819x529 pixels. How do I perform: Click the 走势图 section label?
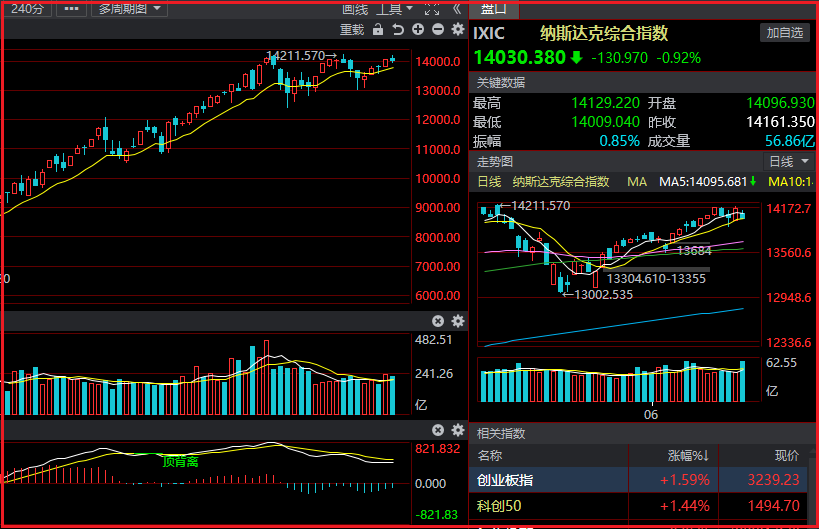[495, 162]
